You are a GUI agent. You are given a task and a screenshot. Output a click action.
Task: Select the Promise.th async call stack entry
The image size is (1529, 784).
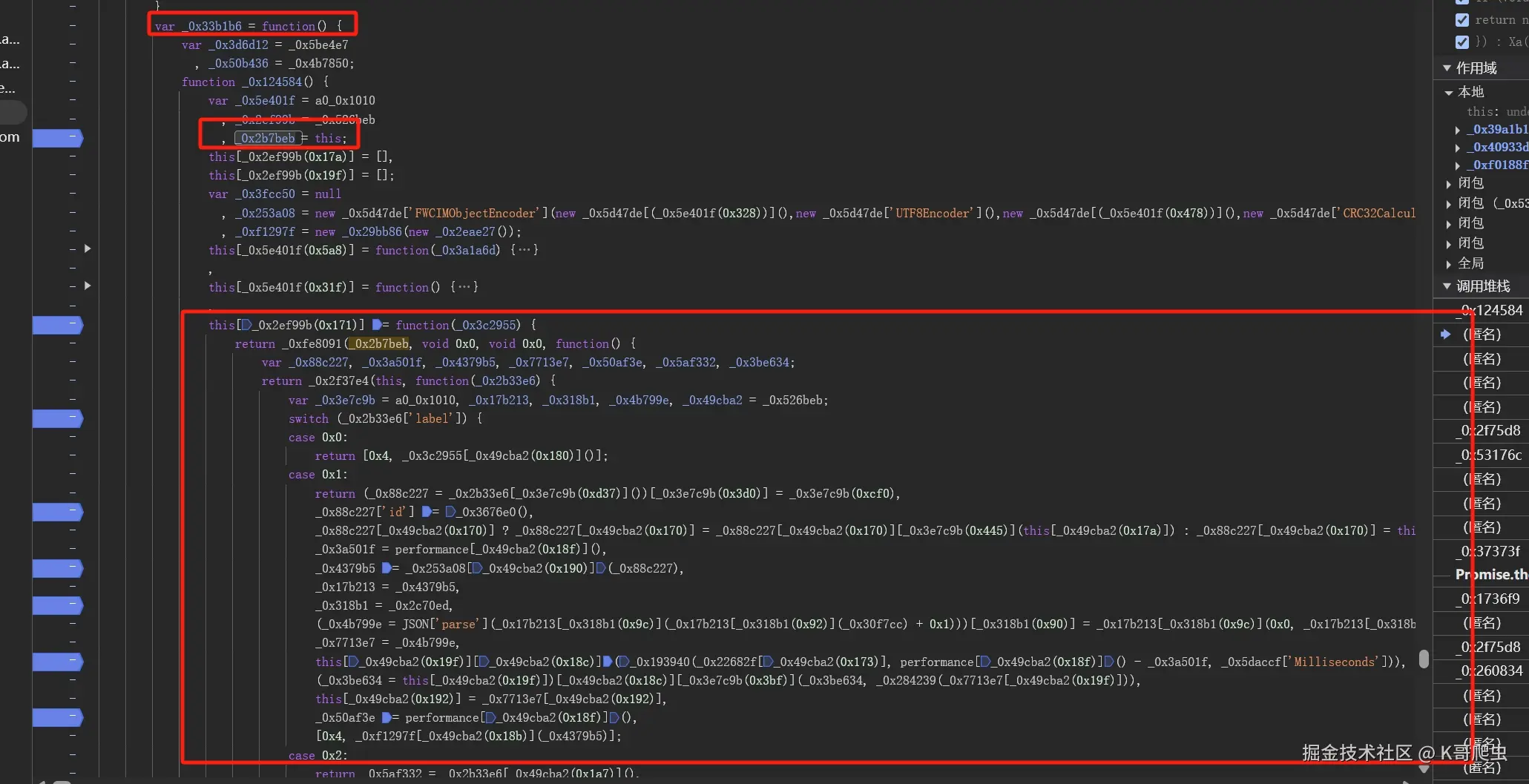click(x=1491, y=574)
